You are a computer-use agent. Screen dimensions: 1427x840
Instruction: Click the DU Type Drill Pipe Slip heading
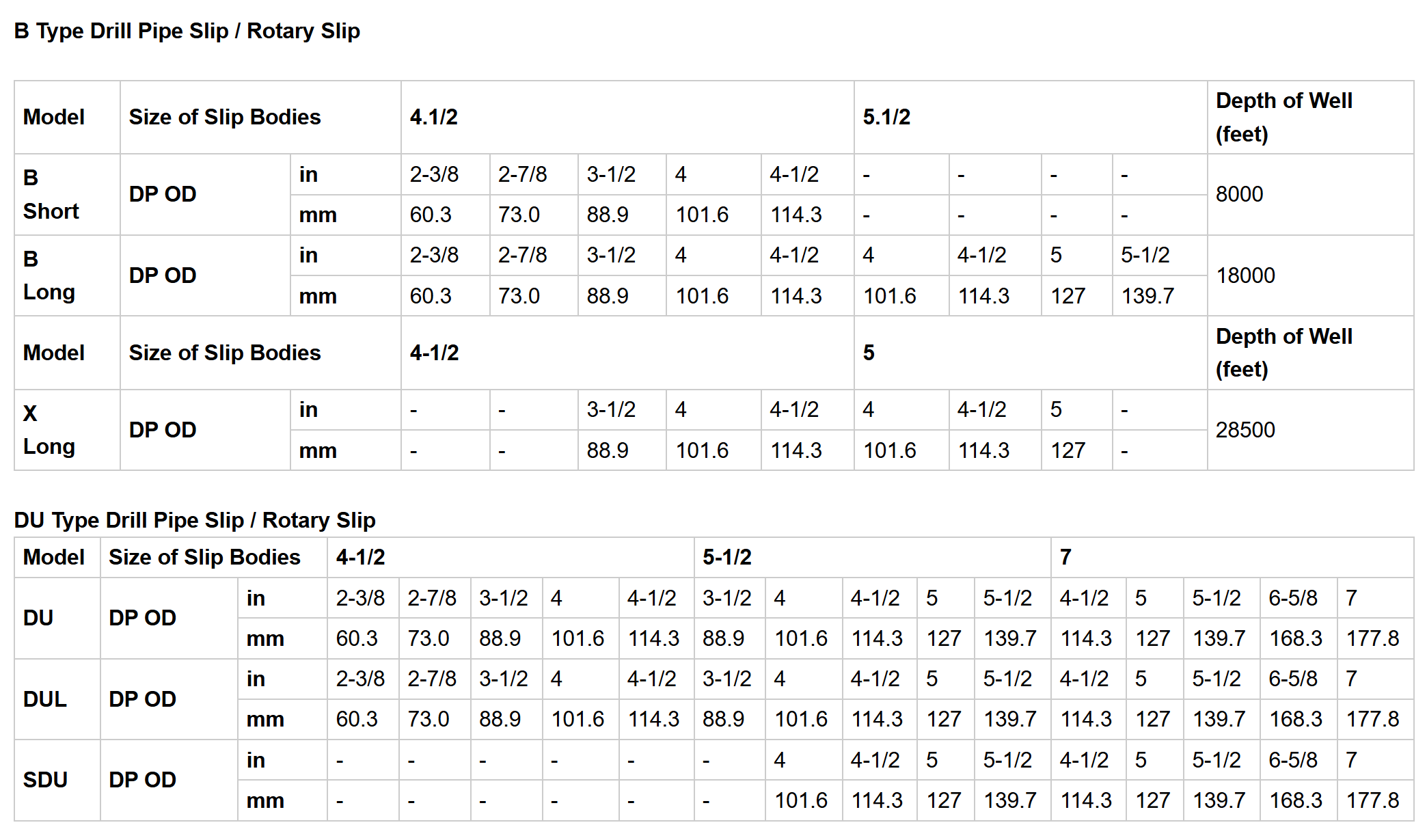[x=194, y=520]
